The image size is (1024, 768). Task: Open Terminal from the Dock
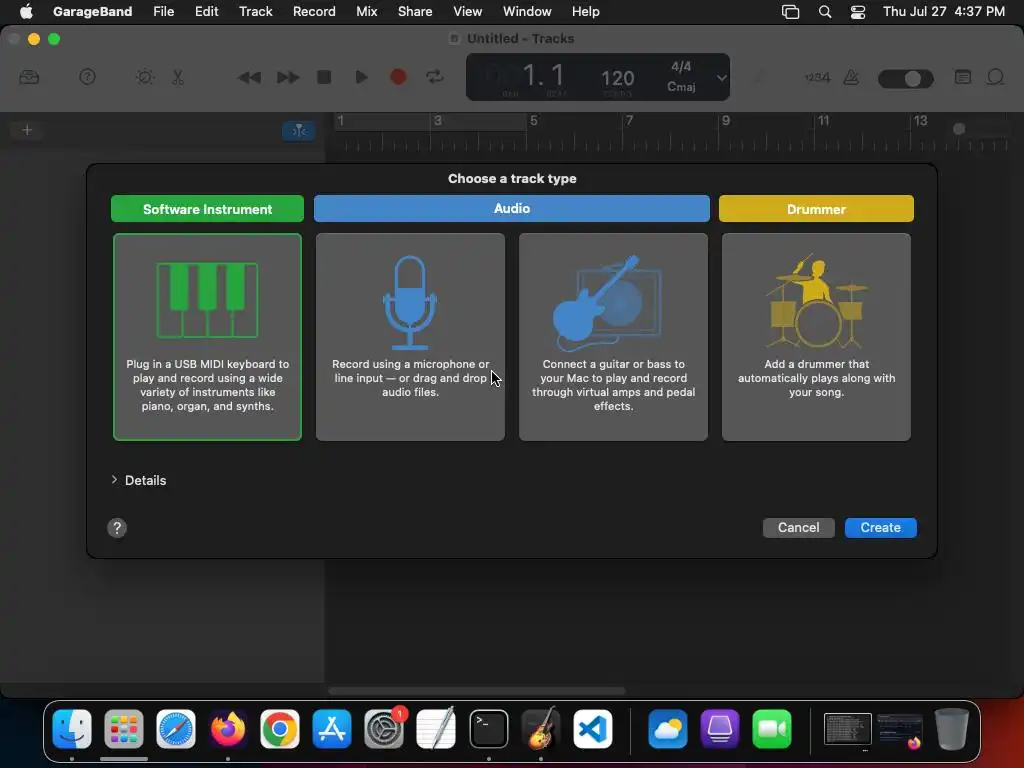pyautogui.click(x=488, y=729)
